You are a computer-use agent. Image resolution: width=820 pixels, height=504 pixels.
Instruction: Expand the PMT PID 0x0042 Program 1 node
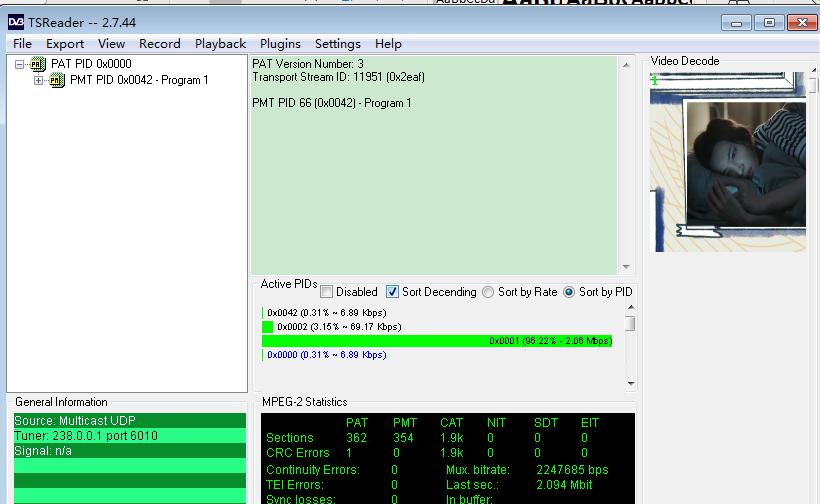click(x=39, y=80)
